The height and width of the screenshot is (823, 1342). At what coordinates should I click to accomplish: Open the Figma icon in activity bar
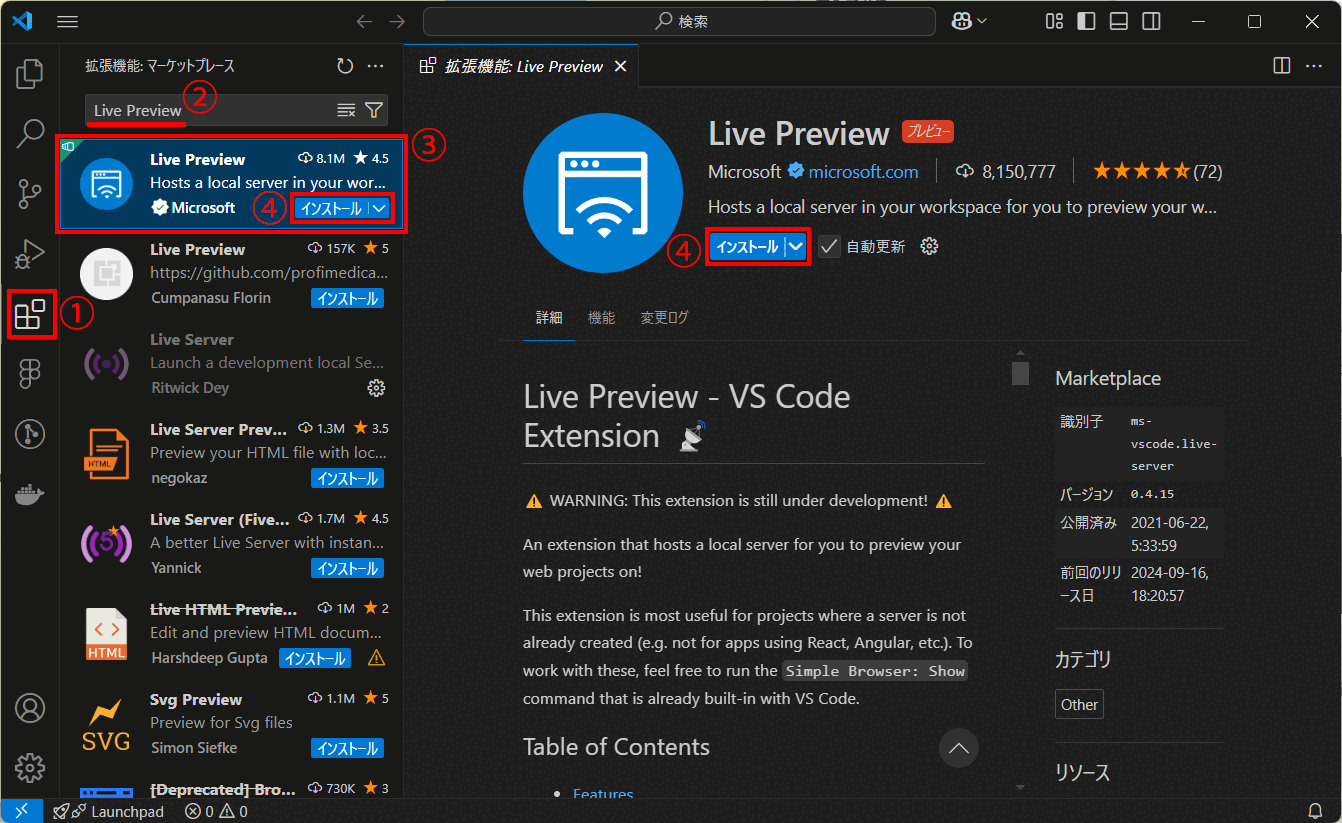[x=30, y=374]
